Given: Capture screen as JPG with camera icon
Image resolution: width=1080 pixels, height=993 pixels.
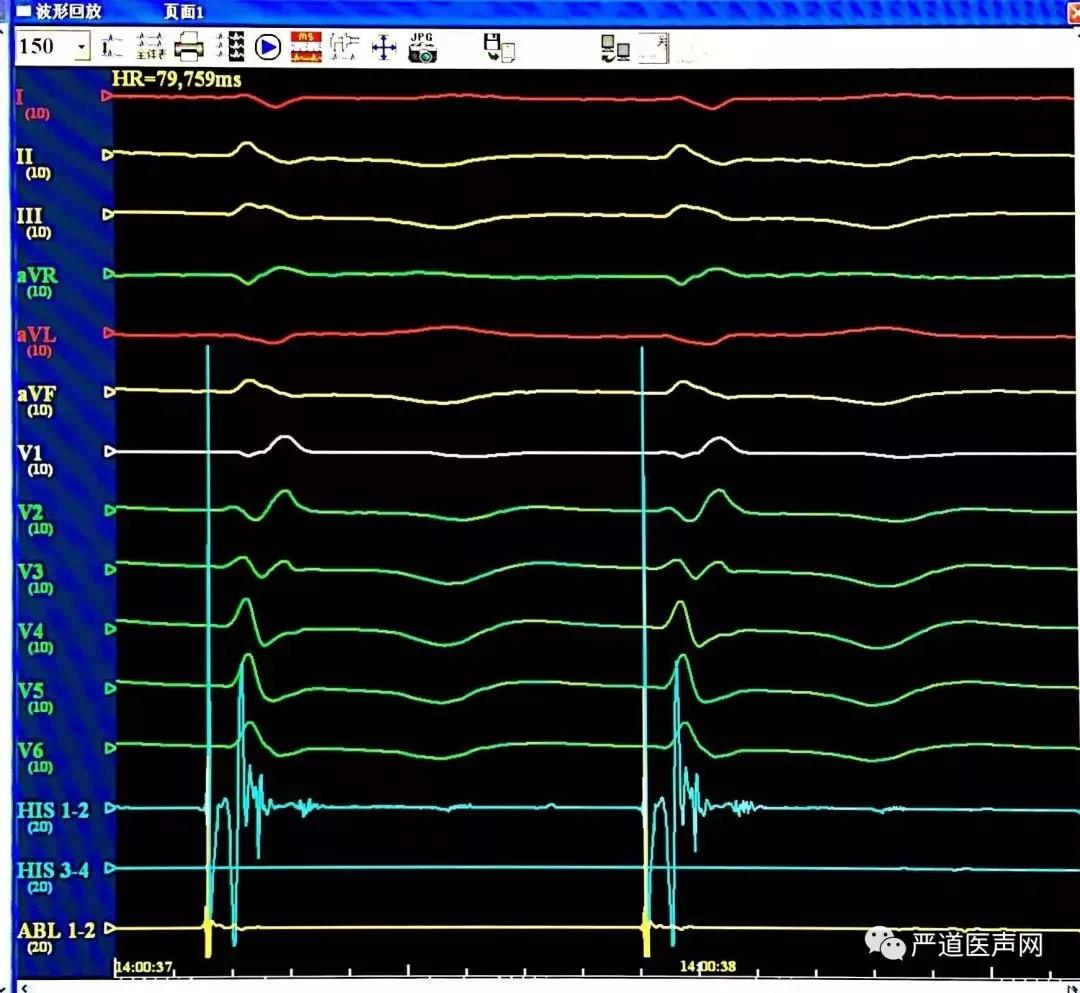Looking at the screenshot, I should [x=422, y=47].
